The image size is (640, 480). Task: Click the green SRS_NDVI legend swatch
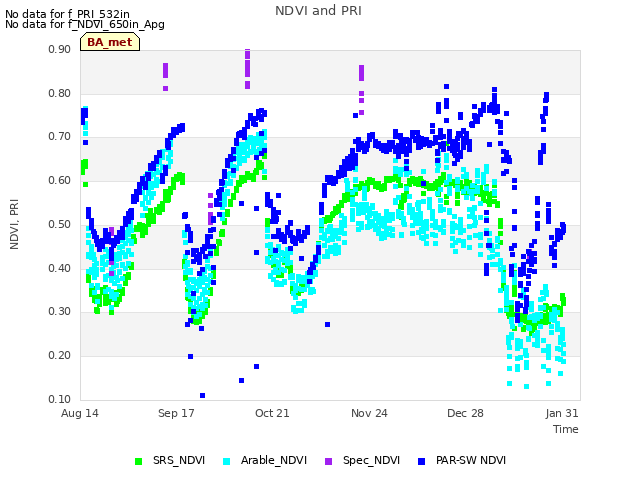pyautogui.click(x=138, y=461)
